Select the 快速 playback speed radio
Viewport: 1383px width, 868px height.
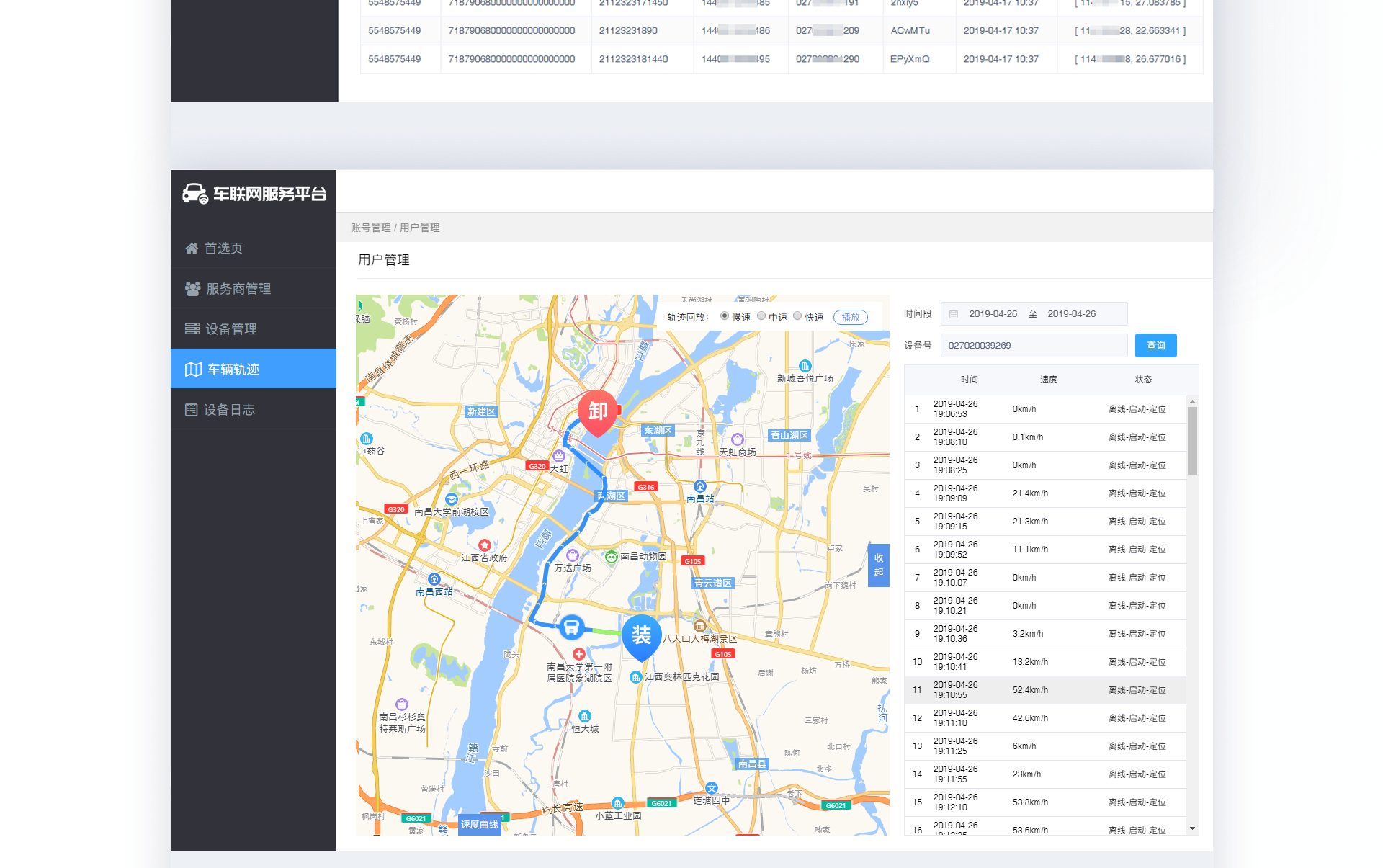click(797, 316)
